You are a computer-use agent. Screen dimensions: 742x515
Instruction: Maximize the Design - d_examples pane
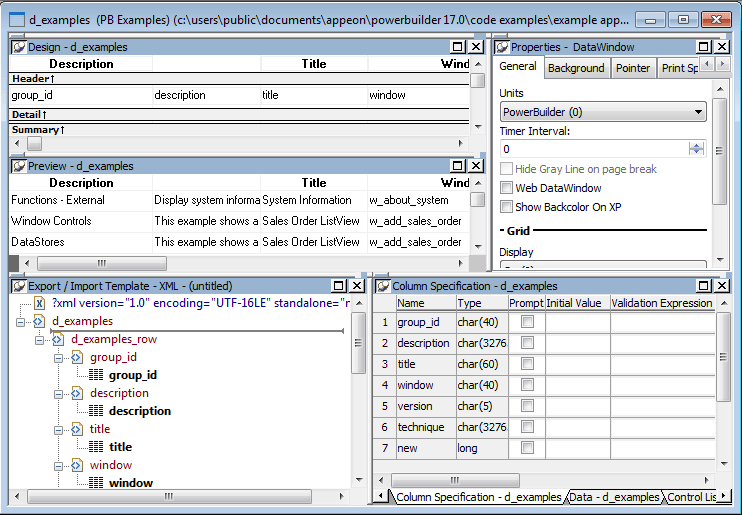pos(458,47)
